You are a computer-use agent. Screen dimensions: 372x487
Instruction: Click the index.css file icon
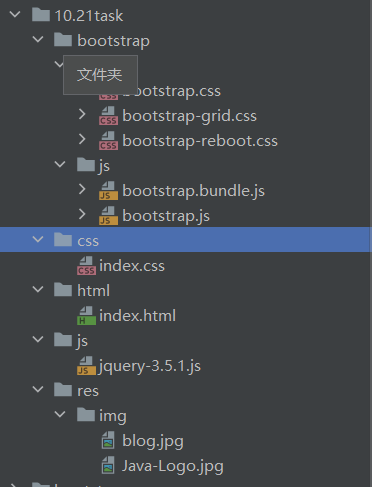pos(86,266)
